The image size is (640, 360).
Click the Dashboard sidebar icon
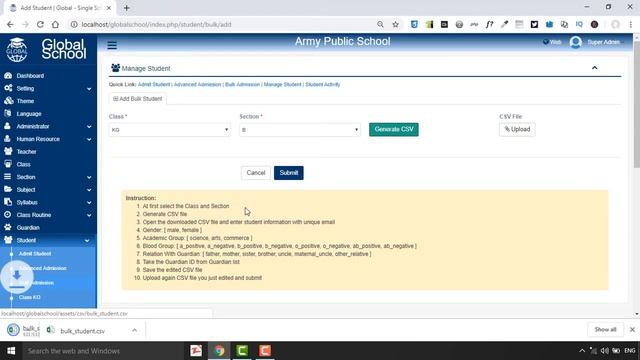(x=8, y=76)
